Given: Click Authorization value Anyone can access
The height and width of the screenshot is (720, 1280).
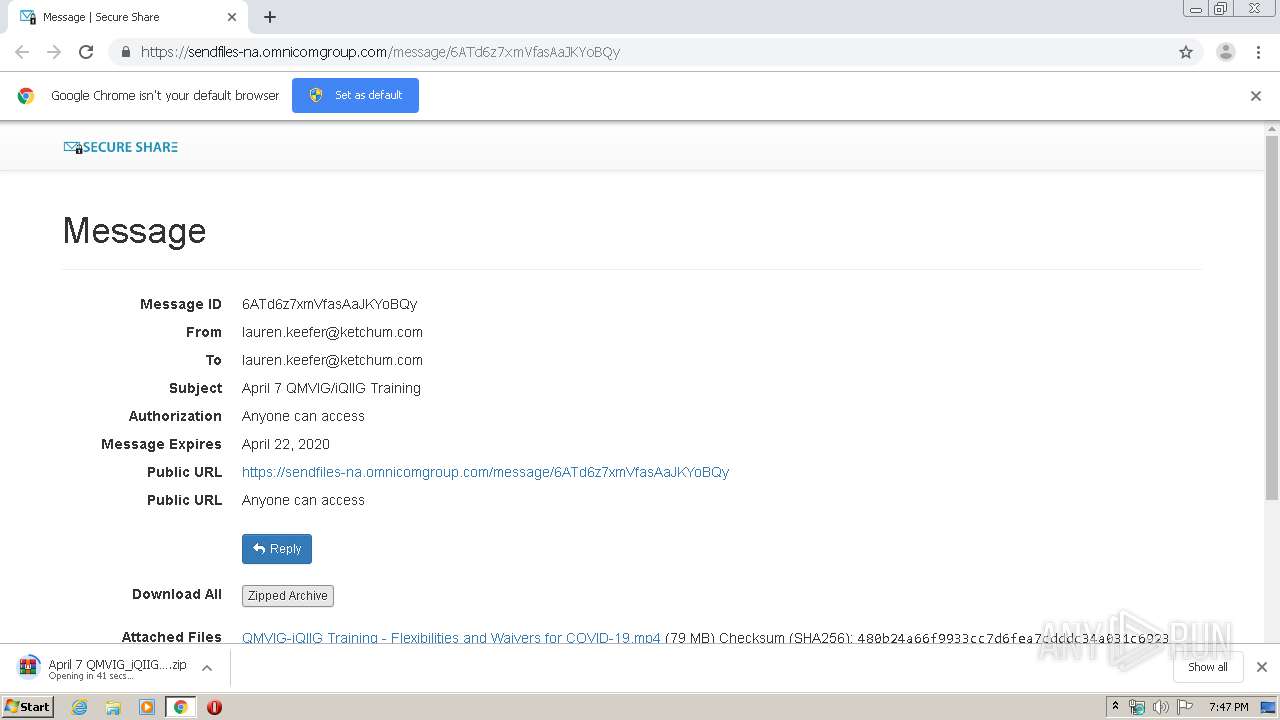Looking at the screenshot, I should pyautogui.click(x=303, y=416).
